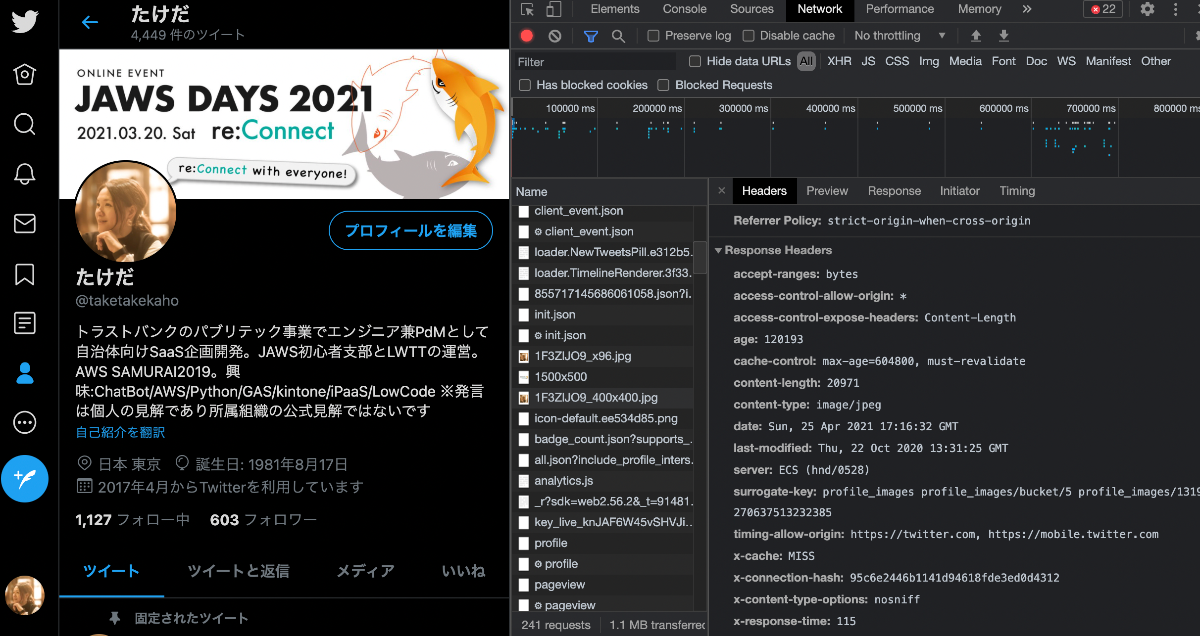The height and width of the screenshot is (636, 1200).
Task: Clear the network log
Action: pyautogui.click(x=555, y=36)
